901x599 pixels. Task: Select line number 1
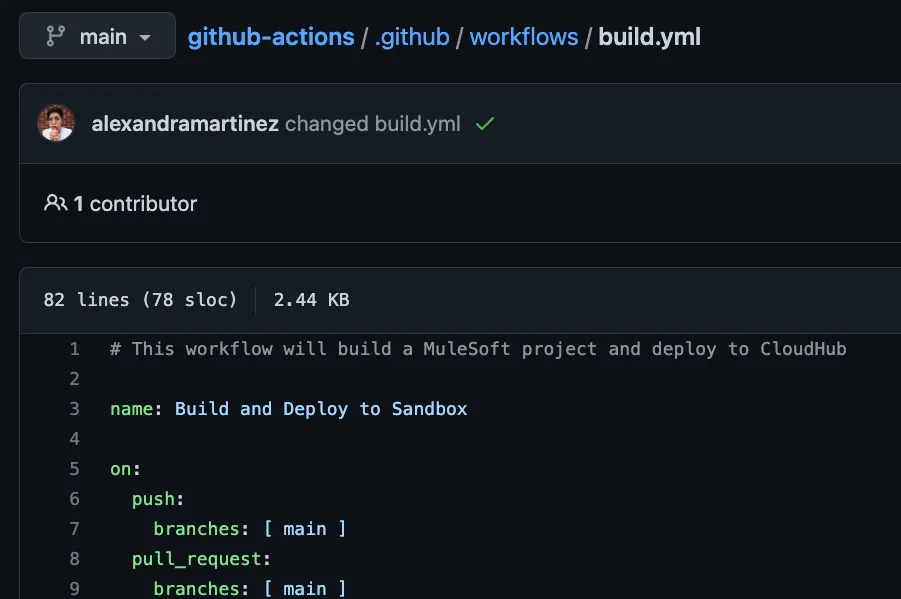point(74,349)
